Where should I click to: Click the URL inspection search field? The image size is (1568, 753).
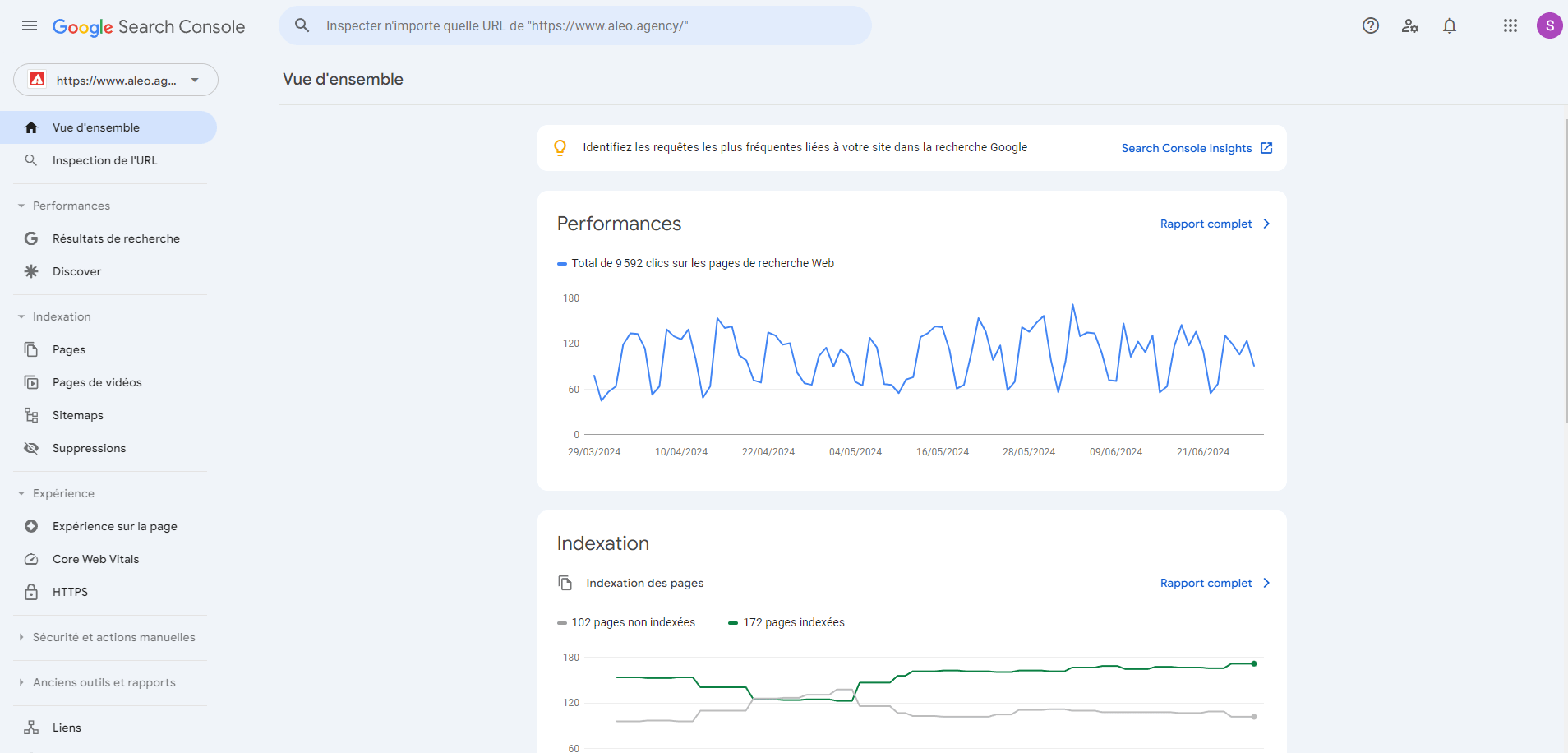click(575, 25)
